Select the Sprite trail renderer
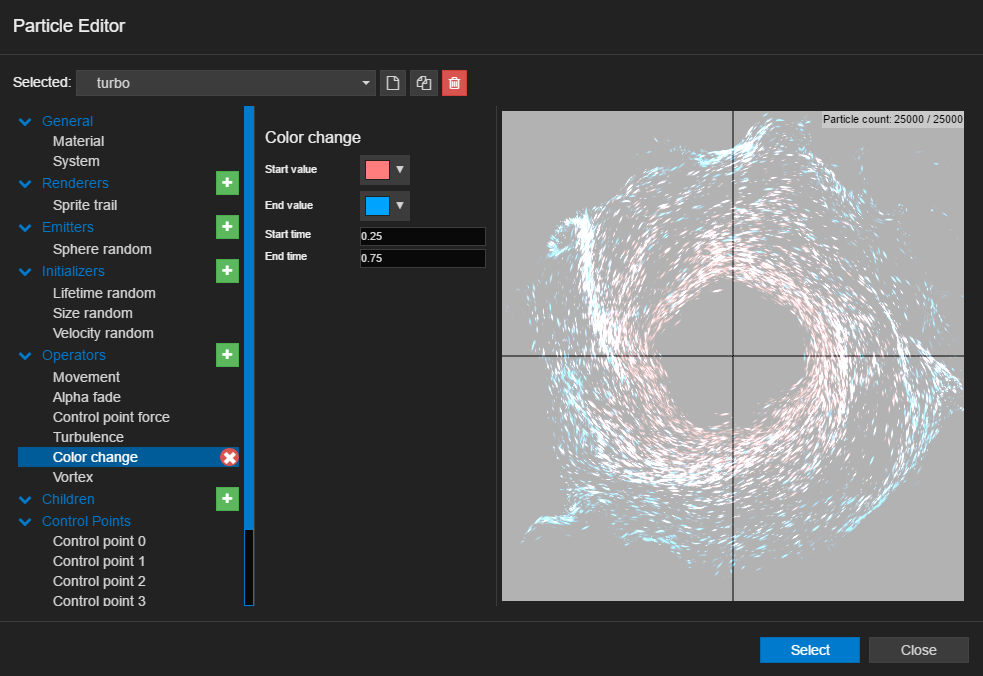This screenshot has width=983, height=676. [85, 205]
